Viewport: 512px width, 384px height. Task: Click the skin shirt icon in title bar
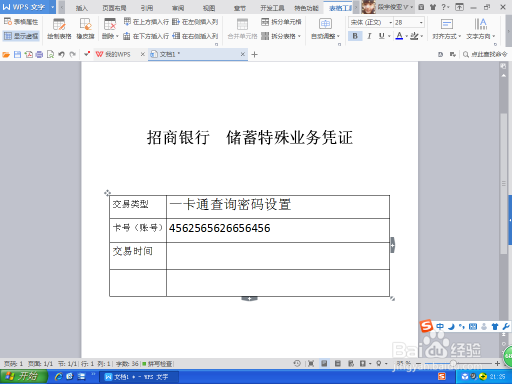click(433, 7)
